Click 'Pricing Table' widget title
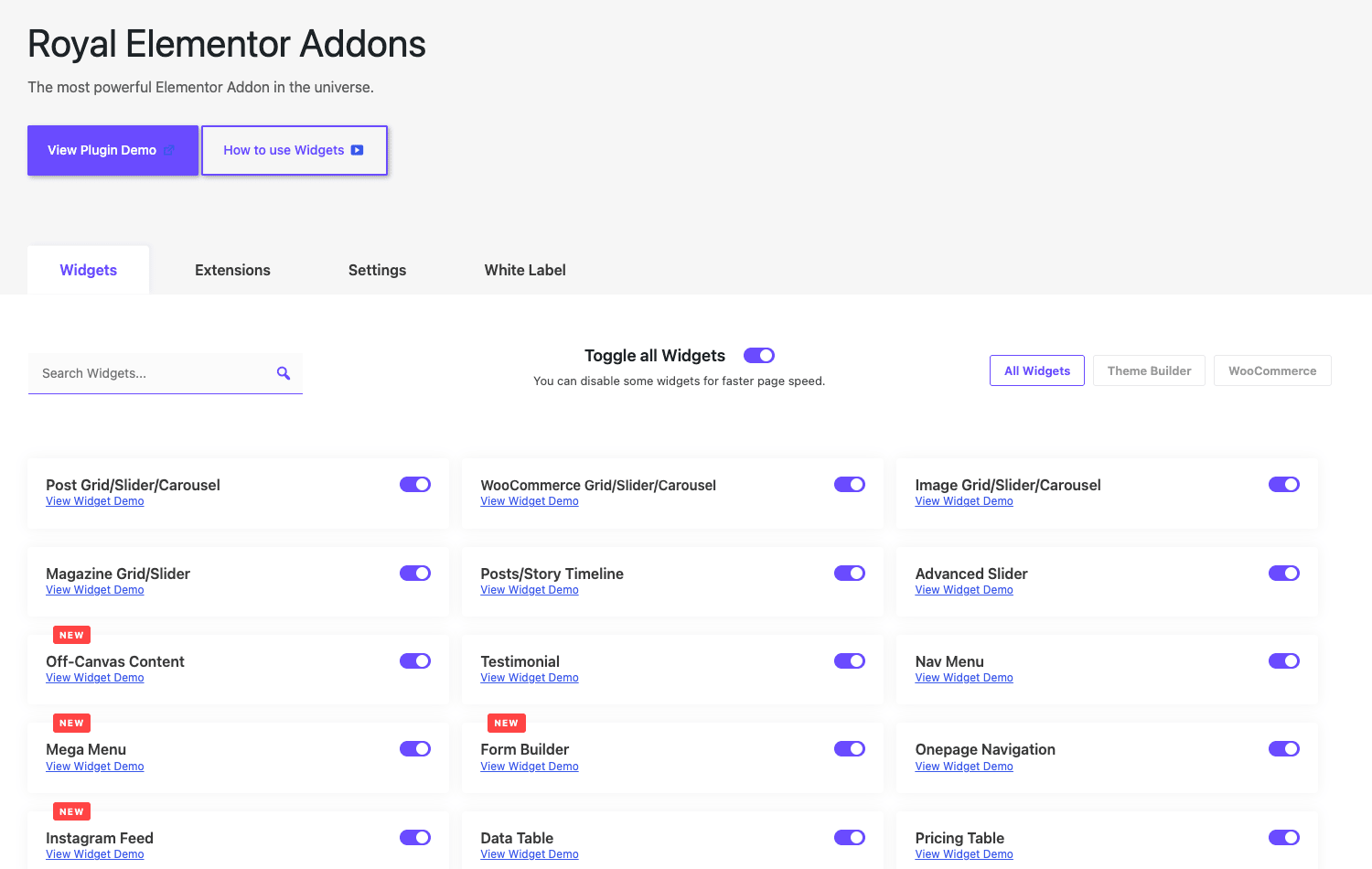 point(959,838)
